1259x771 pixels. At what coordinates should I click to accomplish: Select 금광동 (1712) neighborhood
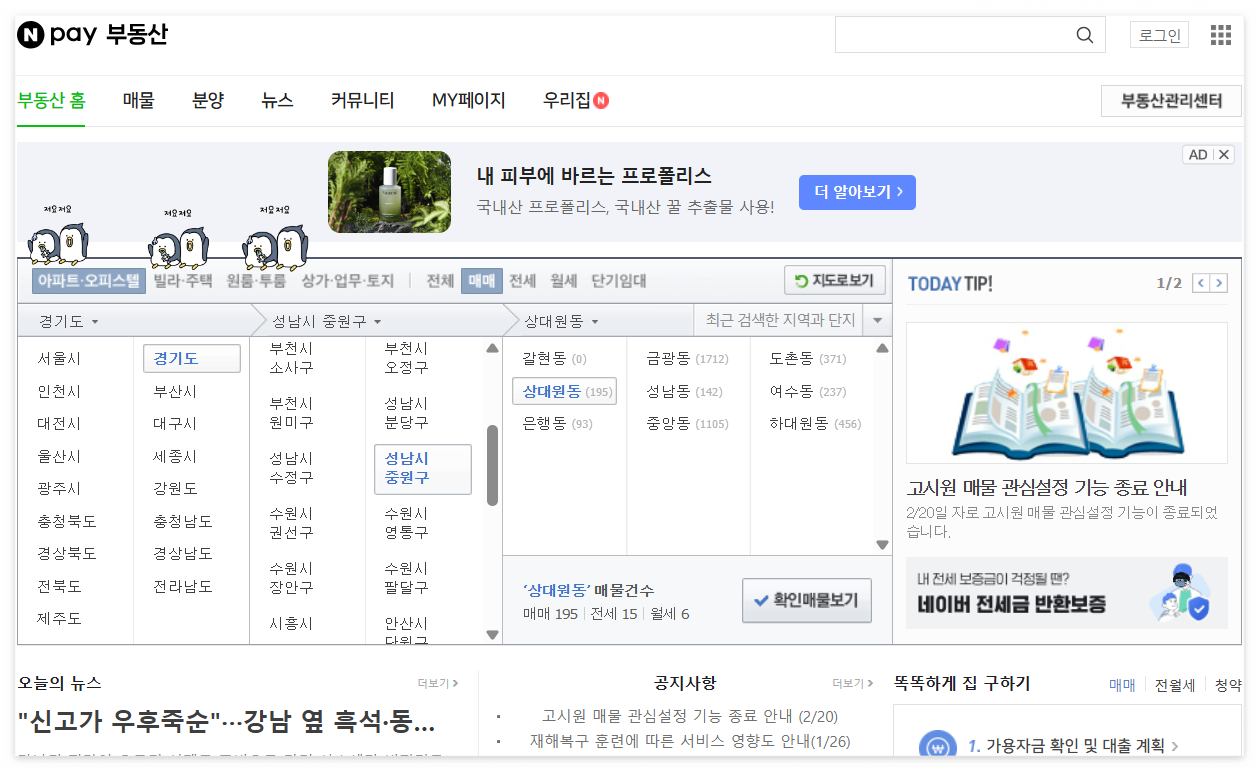coord(687,358)
